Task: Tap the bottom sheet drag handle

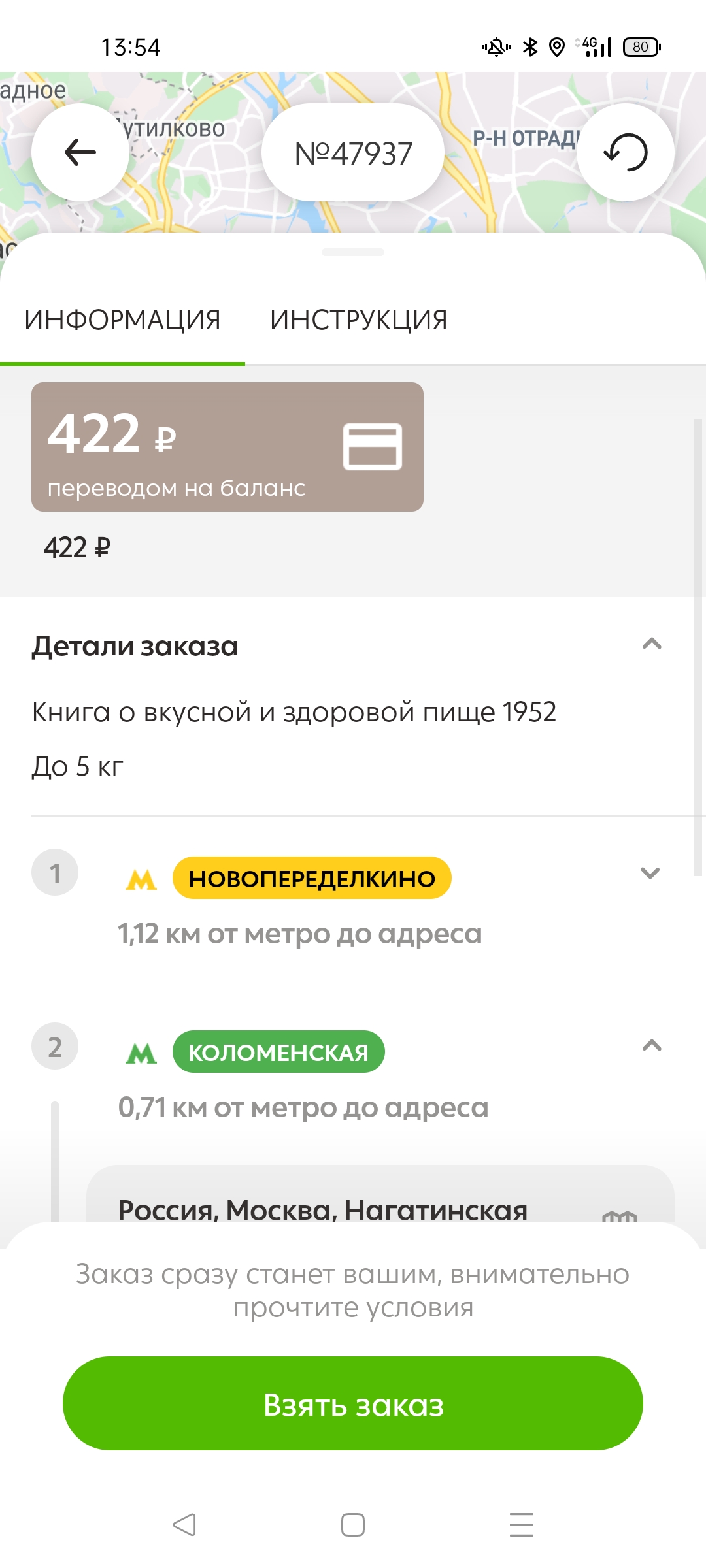Action: (353, 252)
